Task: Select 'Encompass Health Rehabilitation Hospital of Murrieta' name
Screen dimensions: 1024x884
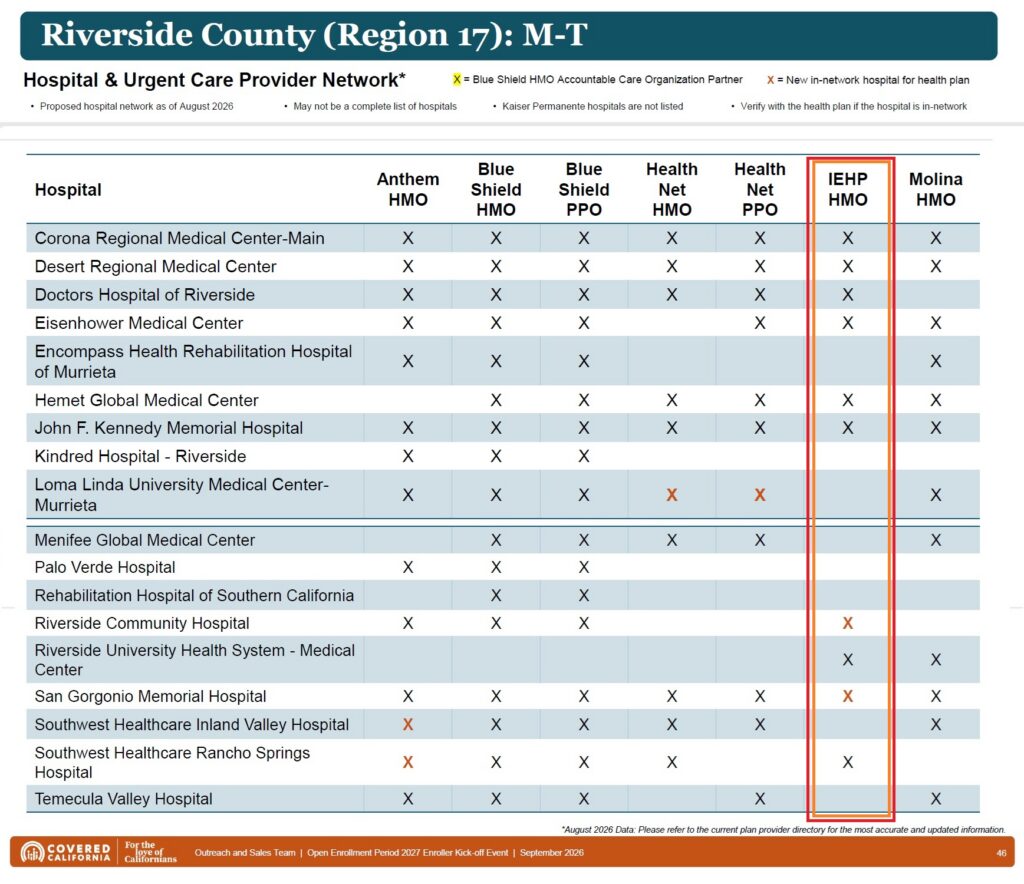Action: coord(193,361)
